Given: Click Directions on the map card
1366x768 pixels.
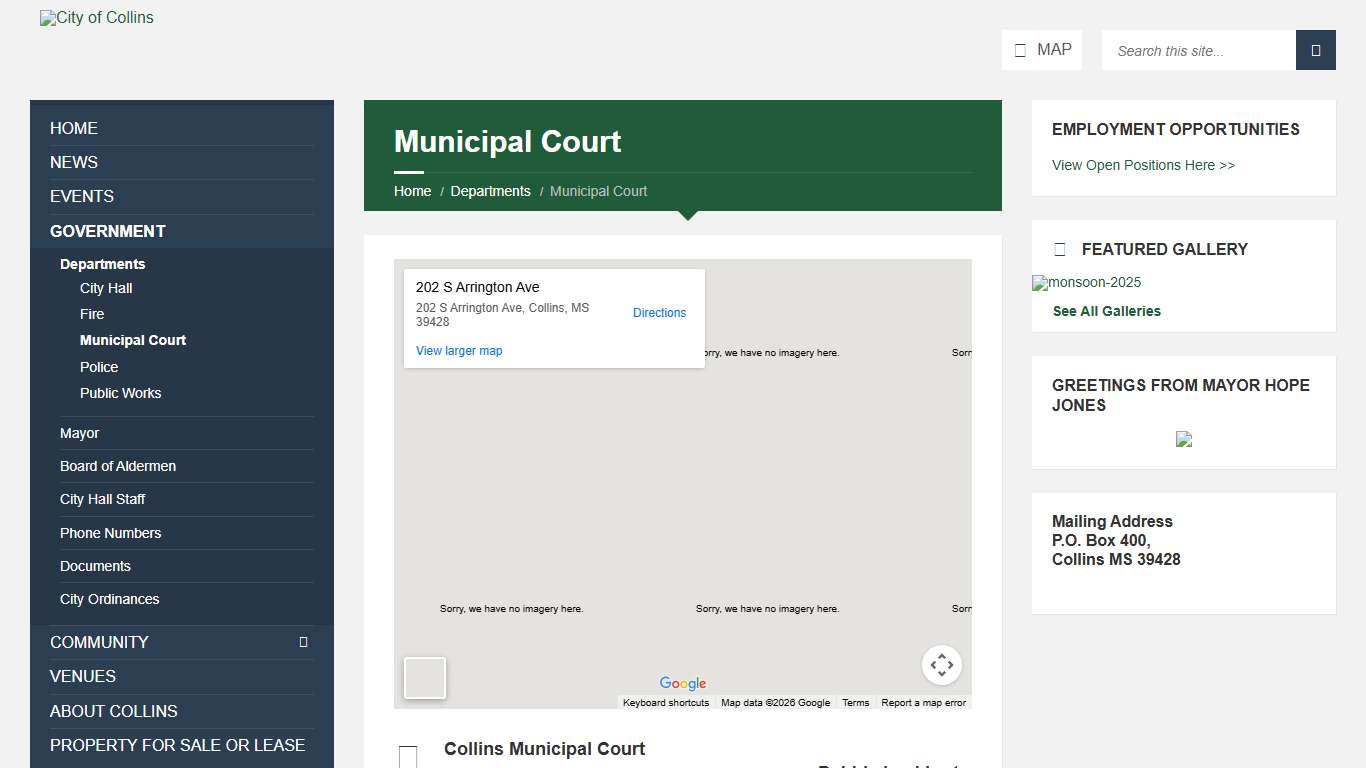Looking at the screenshot, I should 659,313.
